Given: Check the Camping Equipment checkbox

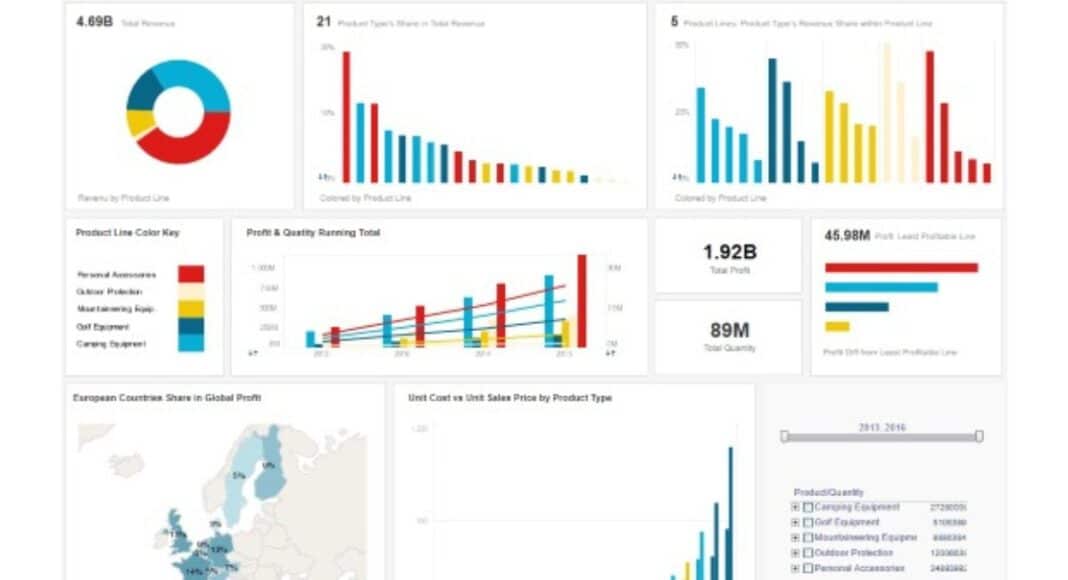Looking at the screenshot, I should 806,507.
